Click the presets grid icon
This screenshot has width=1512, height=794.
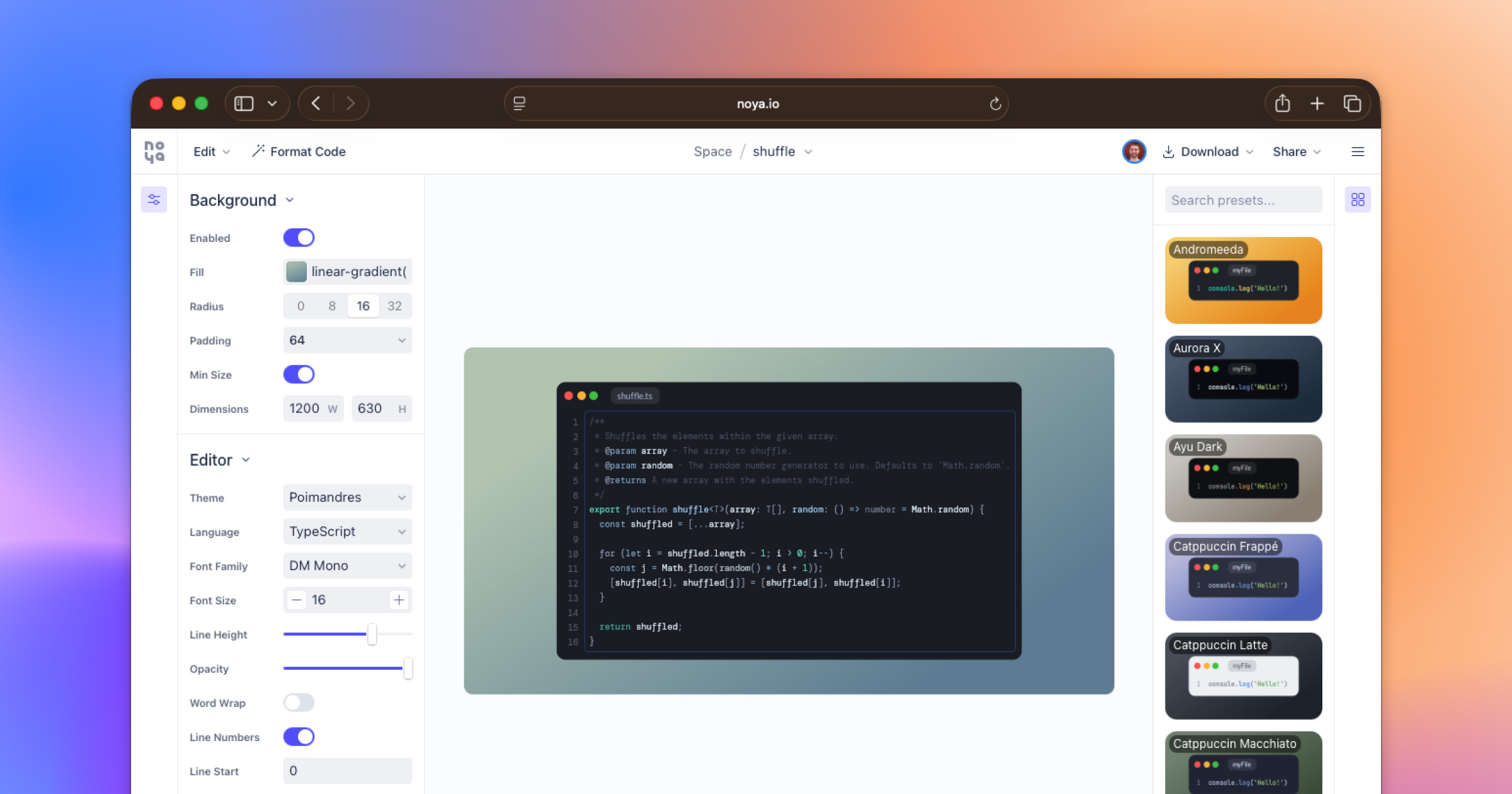click(1358, 200)
